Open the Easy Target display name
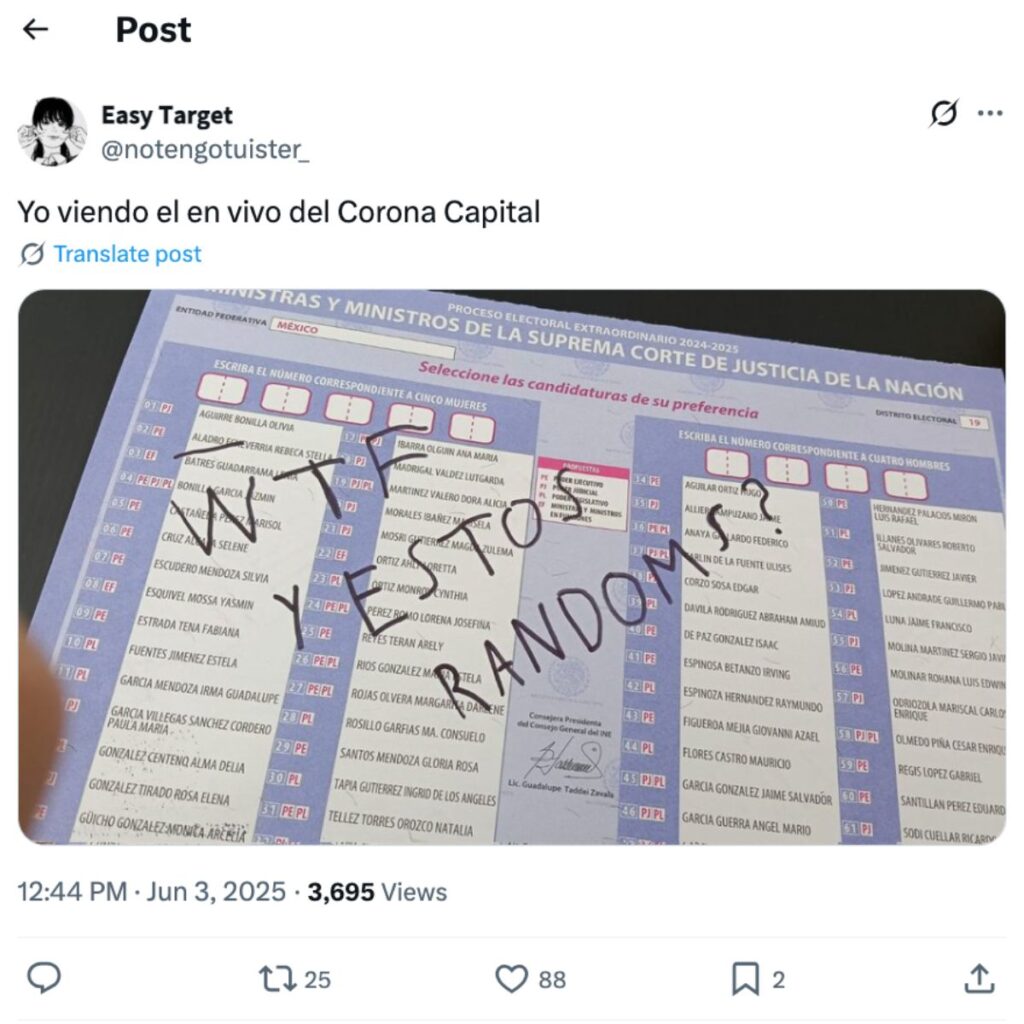This screenshot has height=1024, width=1024. 167,116
